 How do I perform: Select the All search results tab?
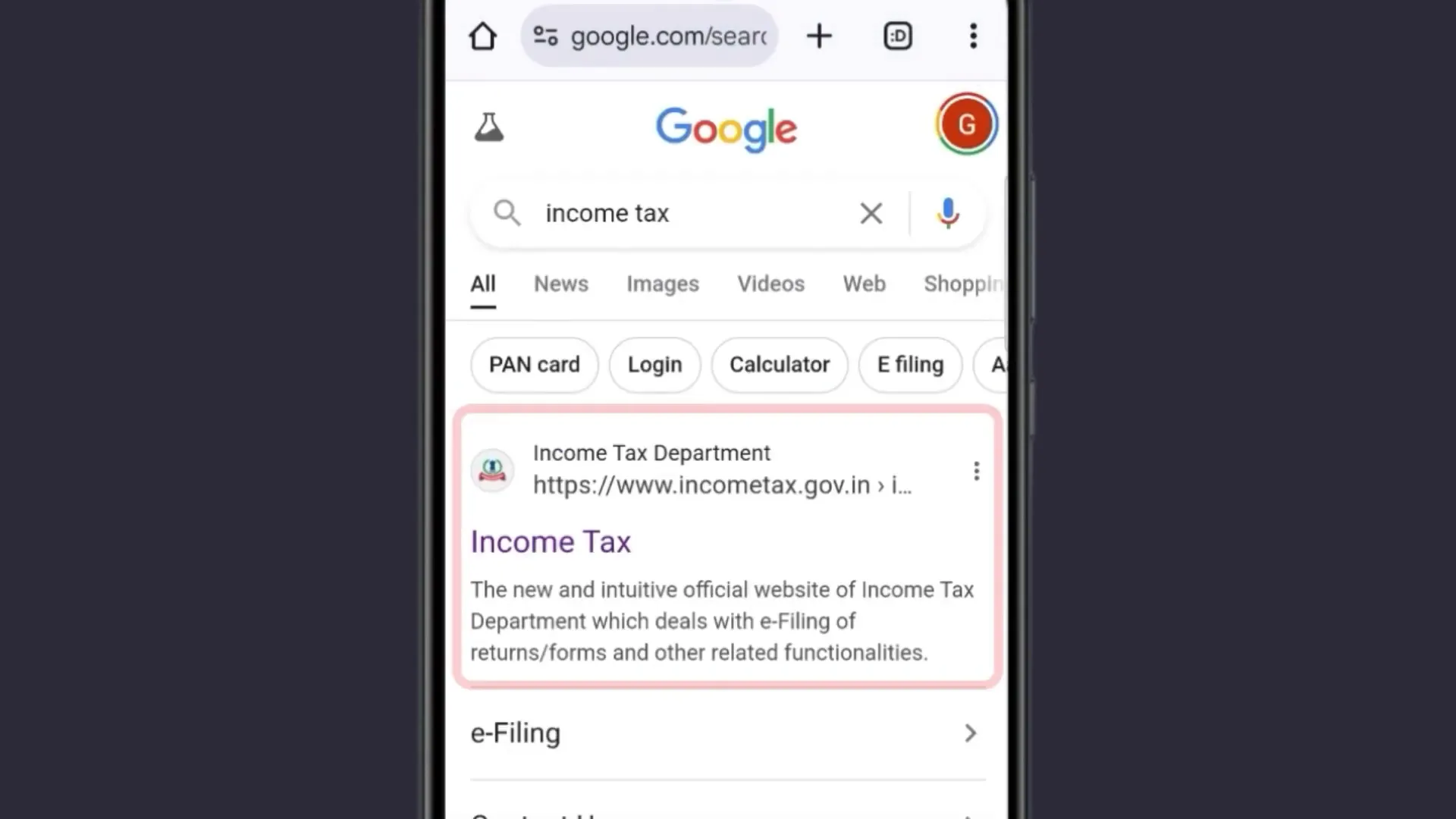coord(483,284)
